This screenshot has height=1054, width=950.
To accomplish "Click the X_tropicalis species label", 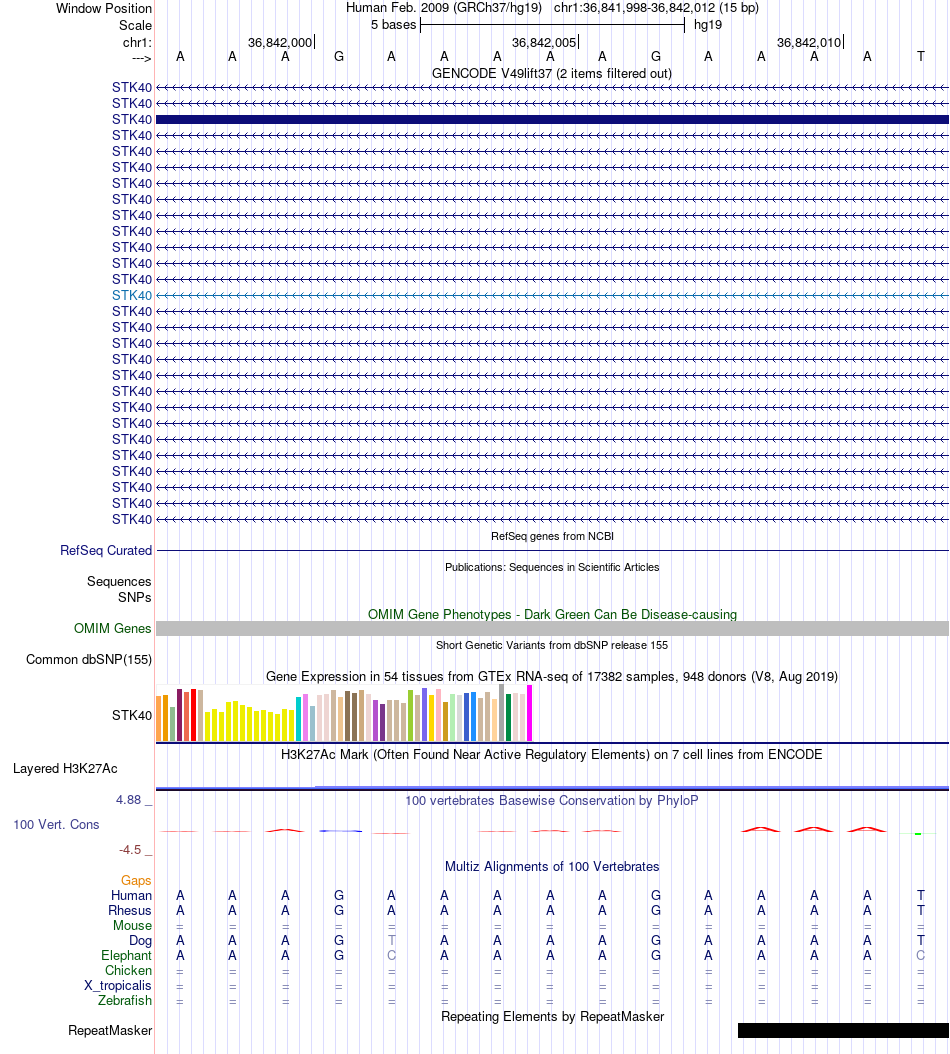I will pyautogui.click(x=118, y=986).
